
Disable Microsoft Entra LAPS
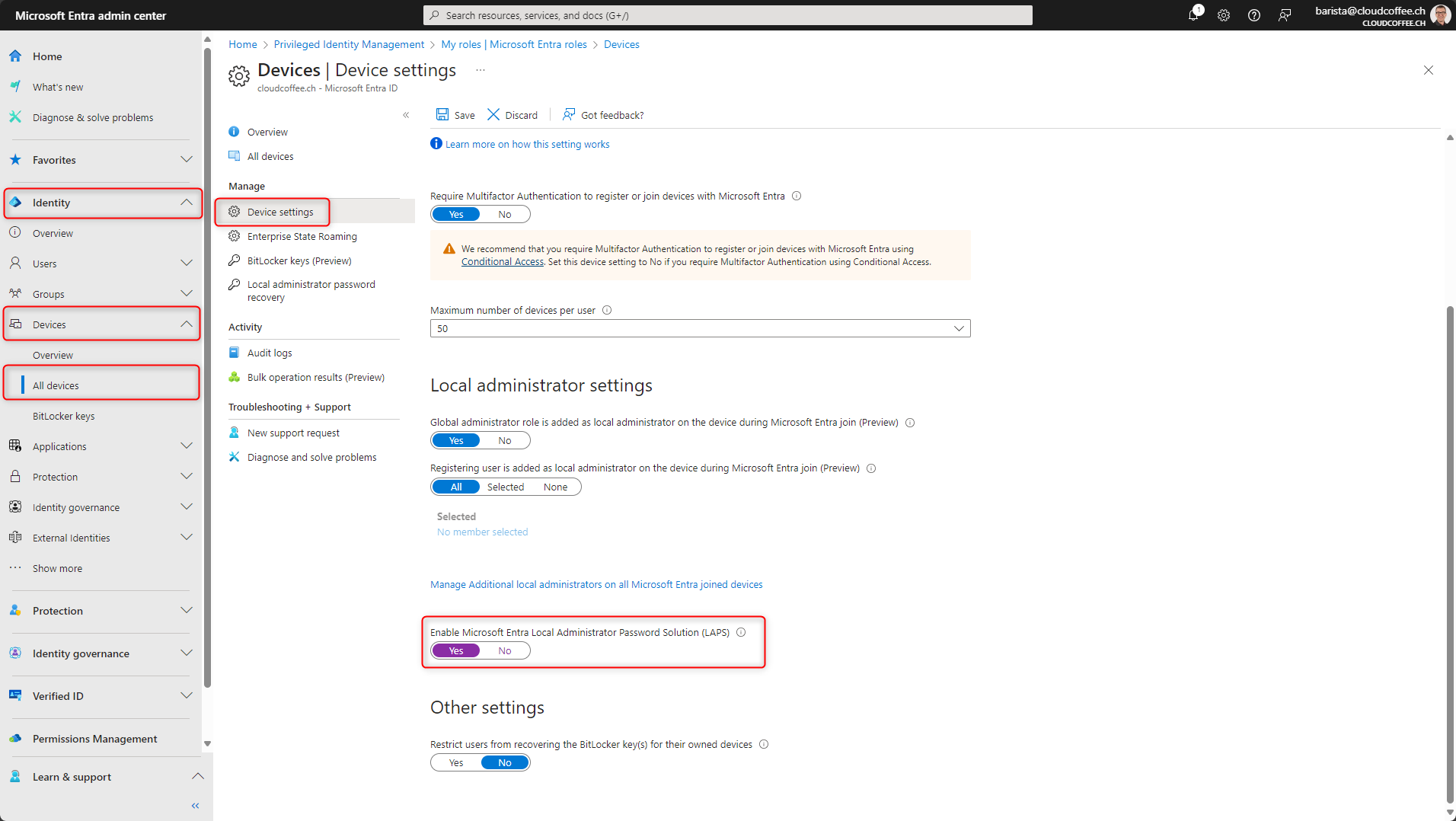pyautogui.click(x=504, y=650)
